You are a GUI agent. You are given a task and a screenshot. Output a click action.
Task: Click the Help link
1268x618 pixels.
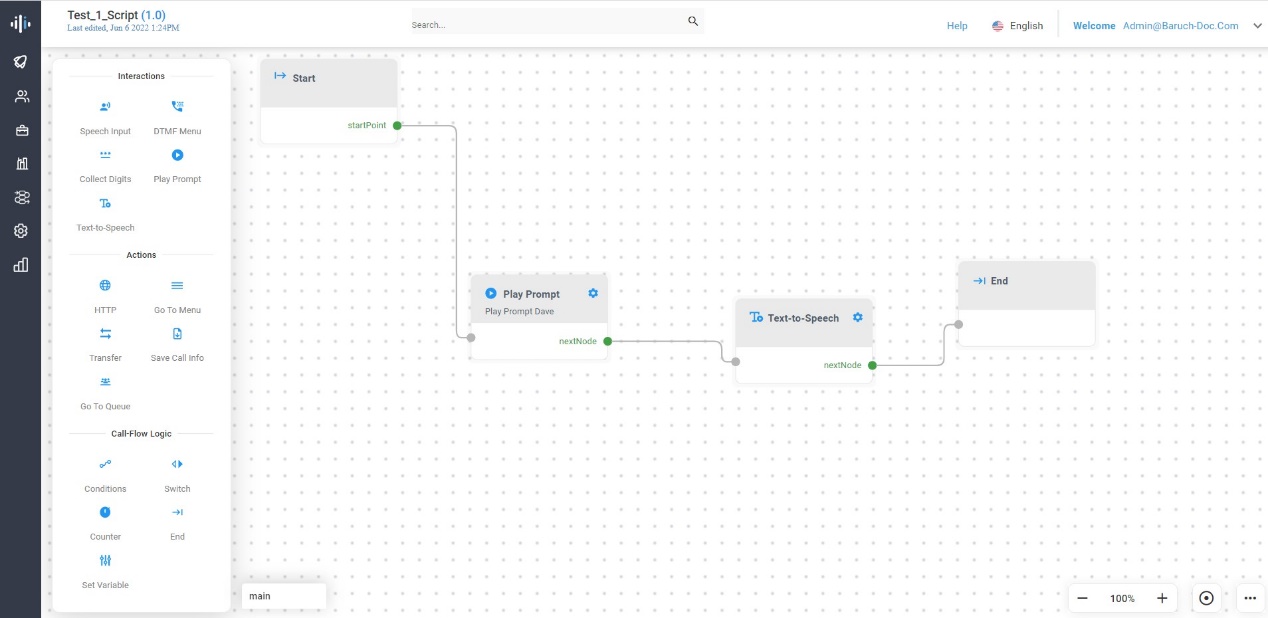(957, 26)
